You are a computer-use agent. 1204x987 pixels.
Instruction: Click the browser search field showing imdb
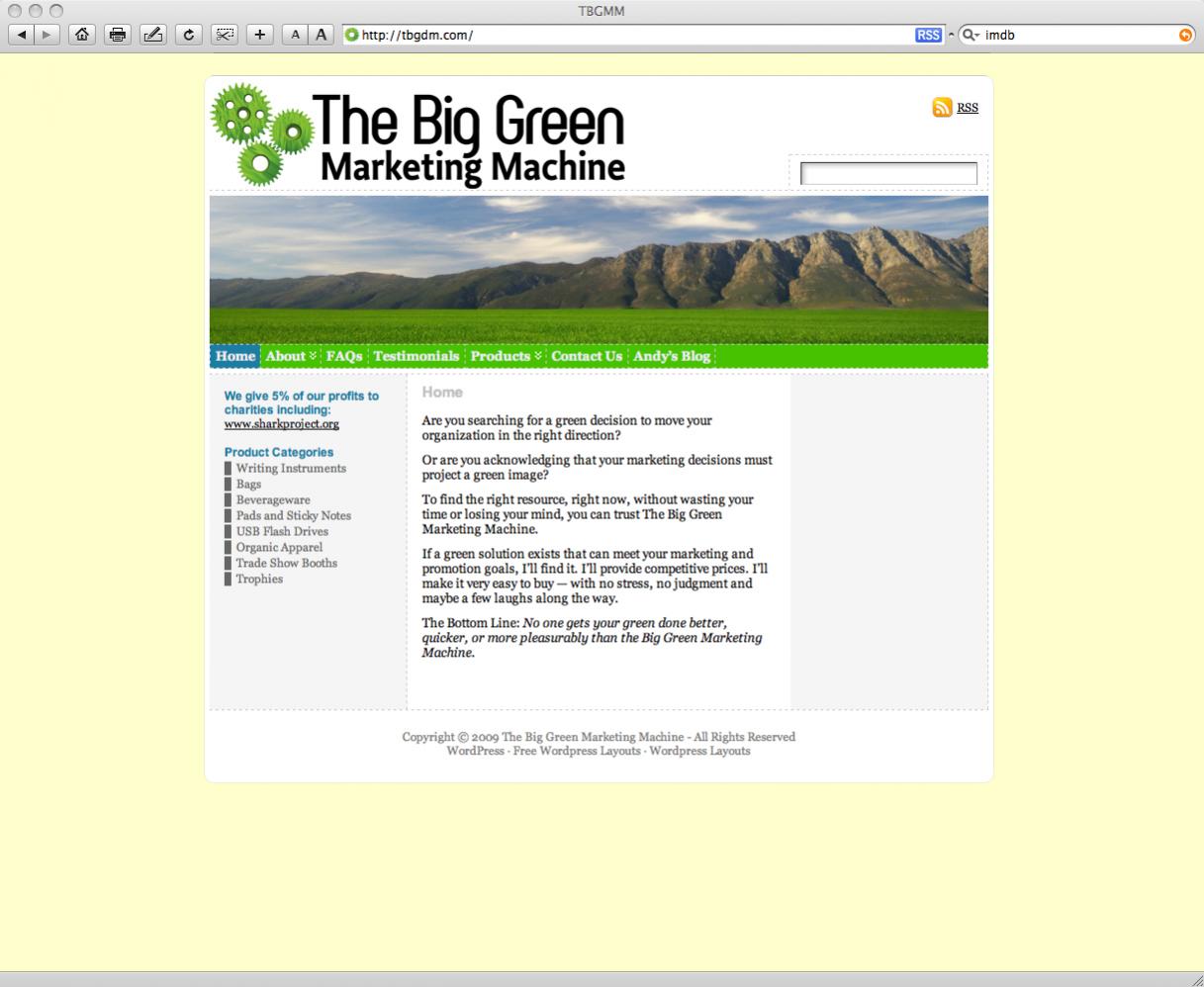point(1076,35)
